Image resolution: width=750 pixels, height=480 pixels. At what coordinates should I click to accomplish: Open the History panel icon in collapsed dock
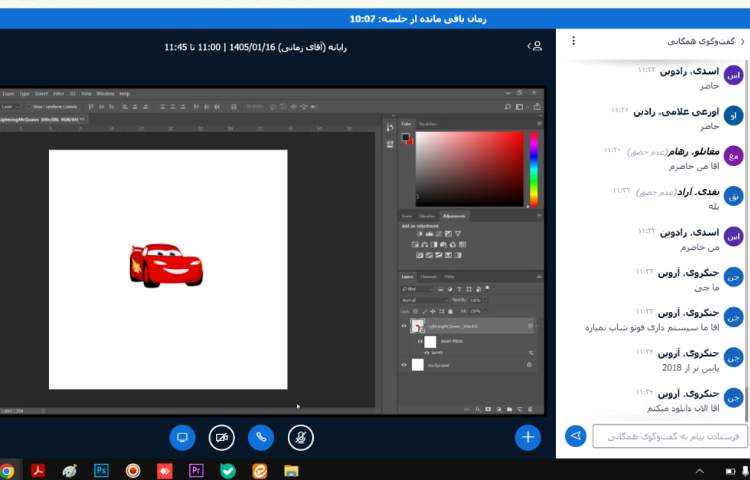click(390, 128)
